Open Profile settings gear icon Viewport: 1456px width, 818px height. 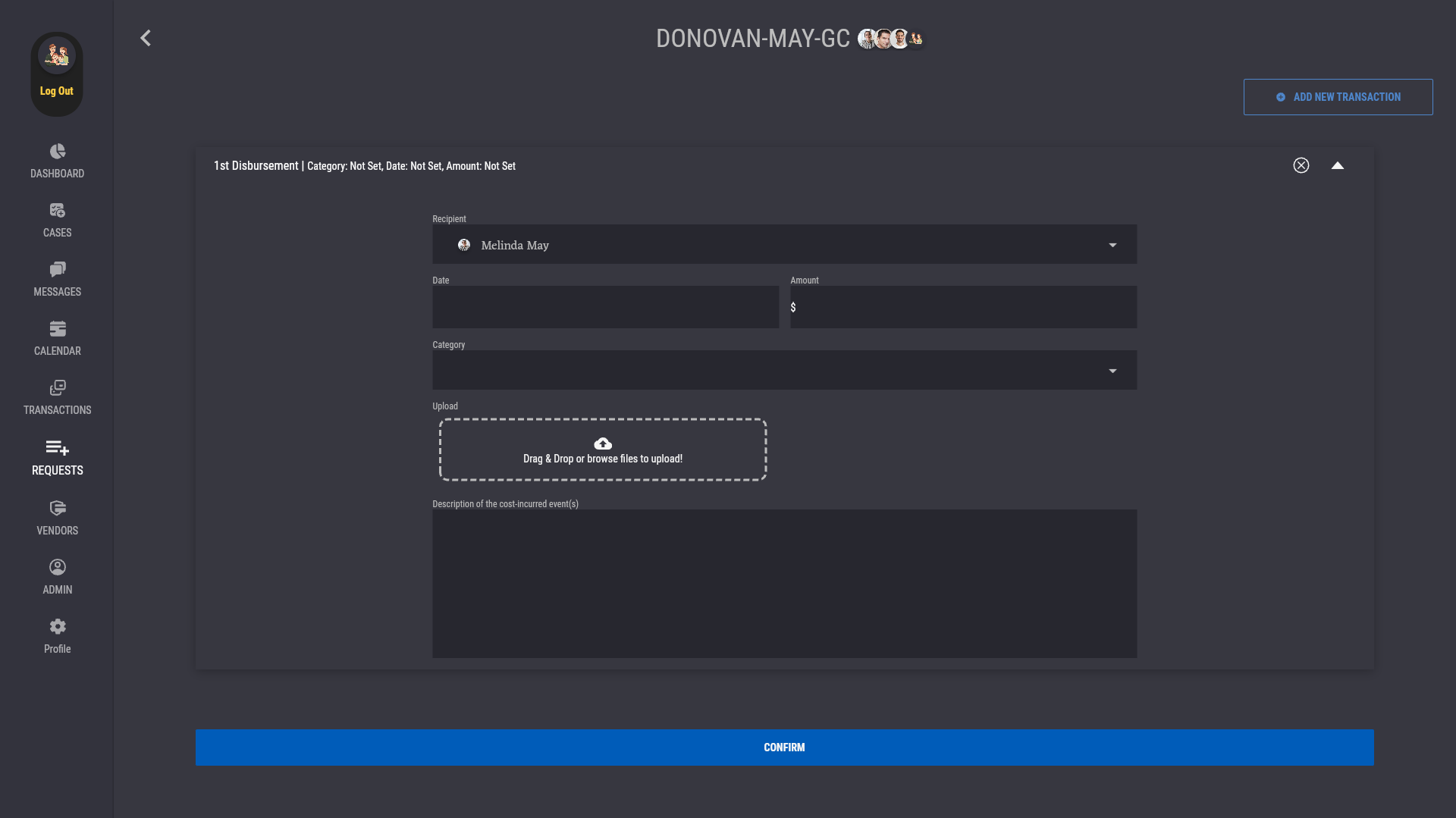pos(58,627)
